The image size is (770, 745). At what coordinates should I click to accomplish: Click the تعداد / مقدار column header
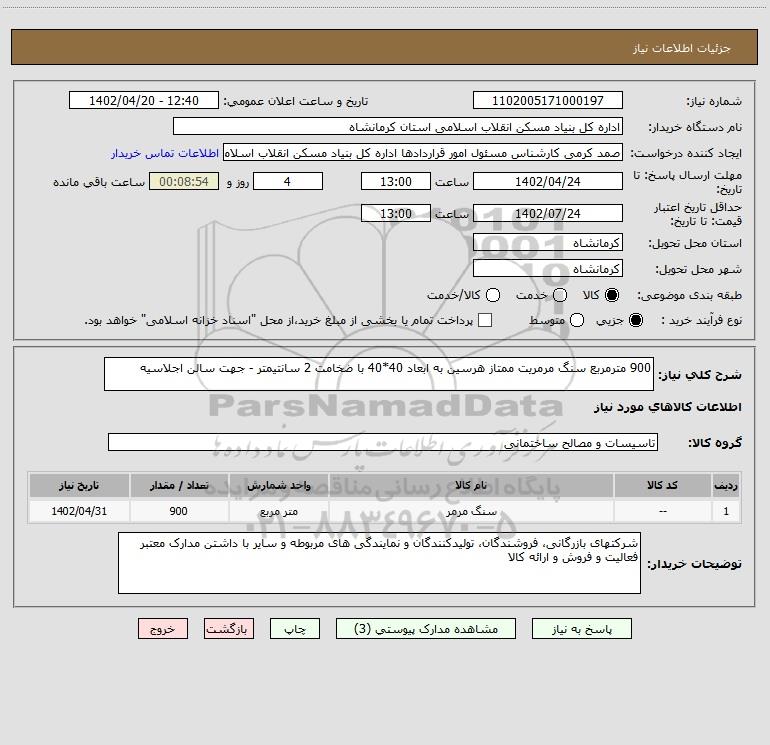[x=179, y=485]
